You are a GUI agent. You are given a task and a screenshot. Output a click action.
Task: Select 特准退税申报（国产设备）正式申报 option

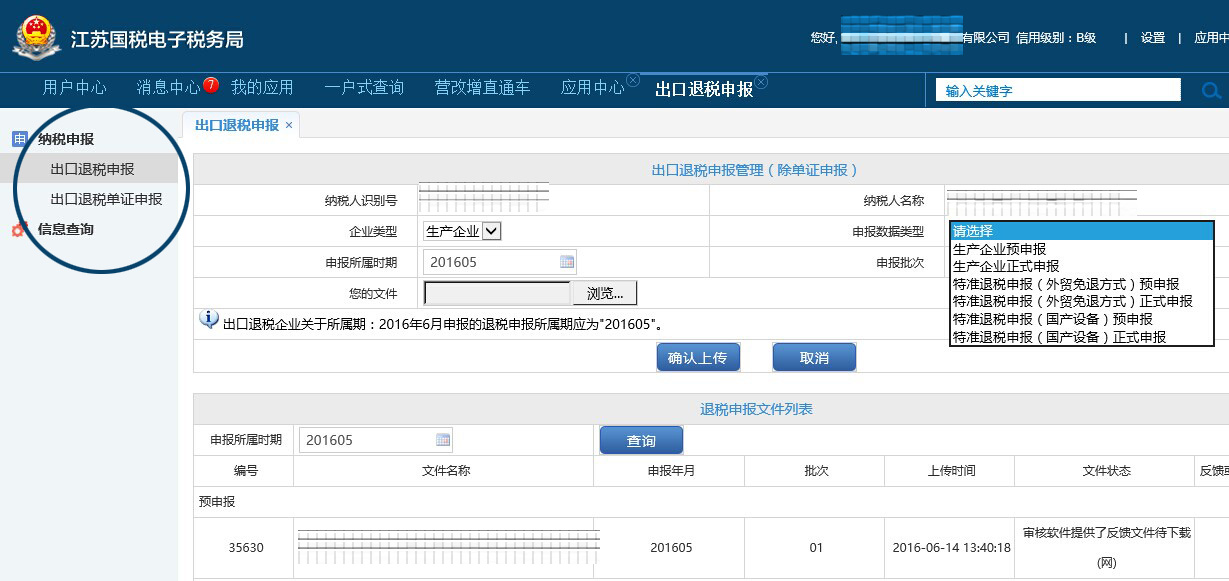1059,337
